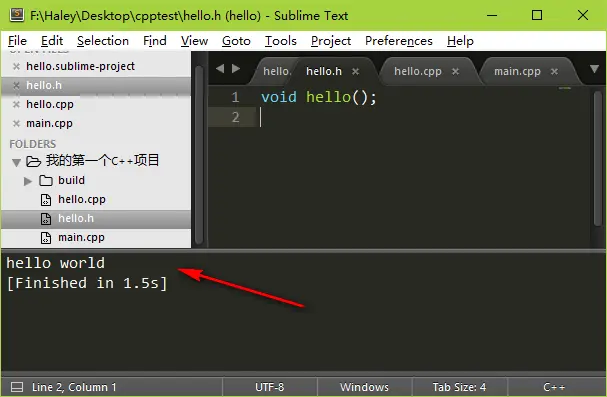Image resolution: width=607 pixels, height=397 pixels.
Task: Open the Edit menu
Action: [52, 41]
